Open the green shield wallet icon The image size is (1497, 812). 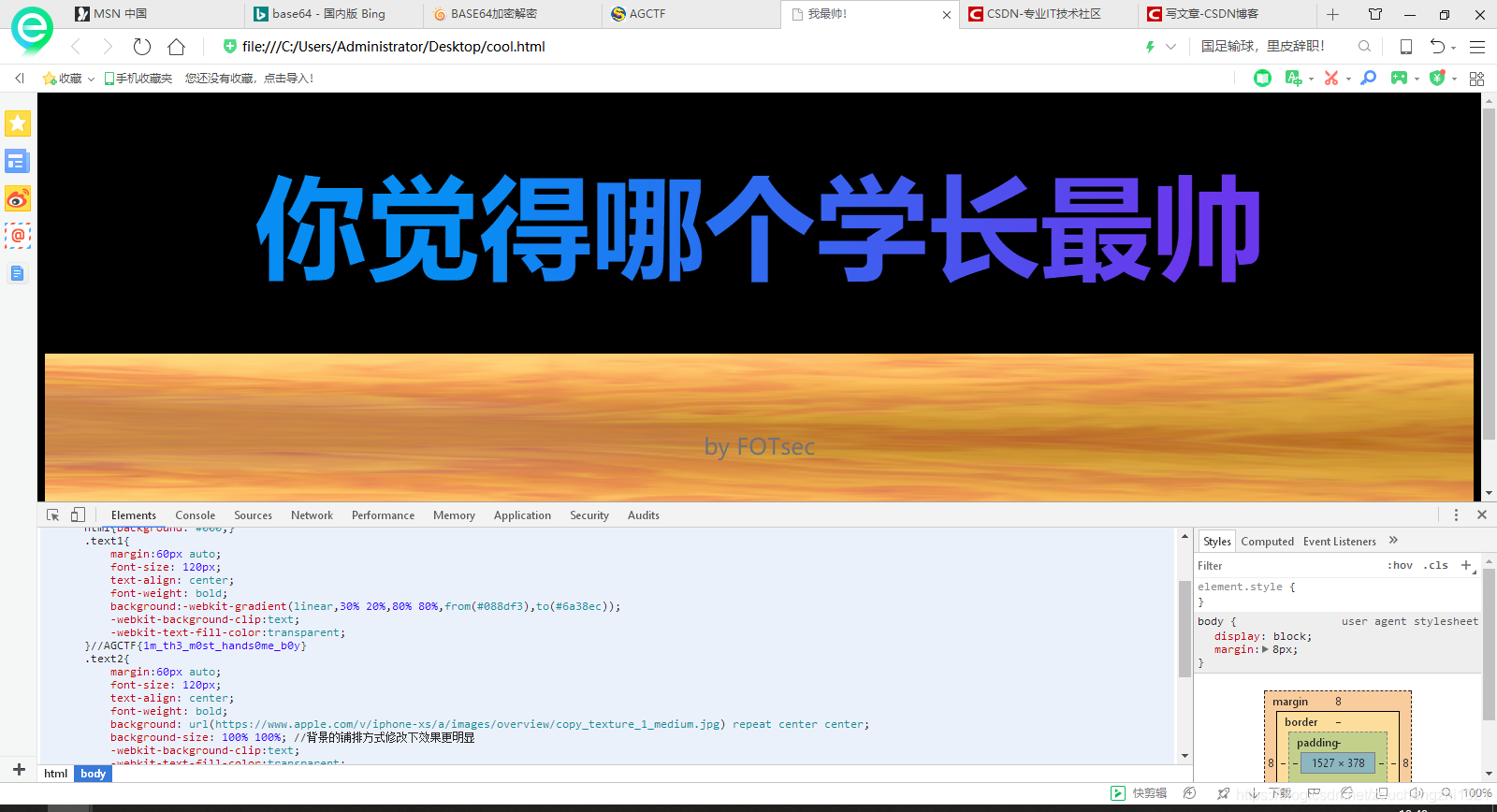(1437, 79)
